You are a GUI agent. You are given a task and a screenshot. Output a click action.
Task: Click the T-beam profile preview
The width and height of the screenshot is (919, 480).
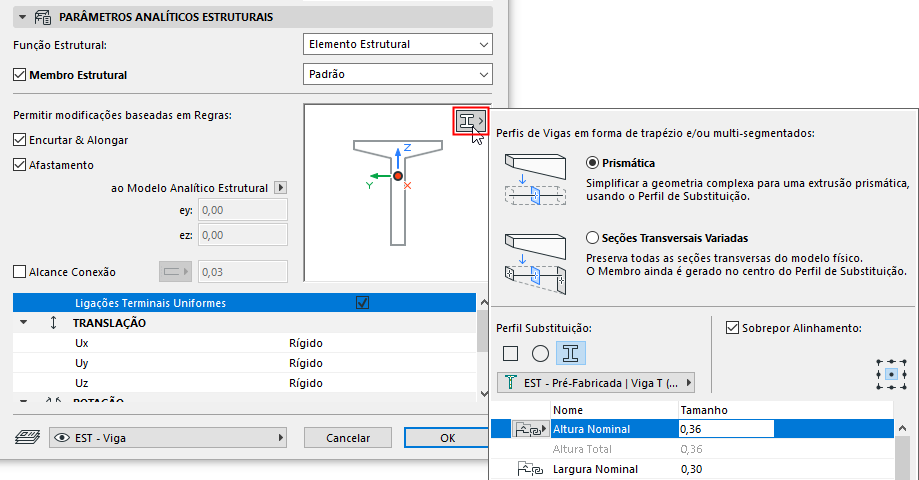[x=397, y=192]
